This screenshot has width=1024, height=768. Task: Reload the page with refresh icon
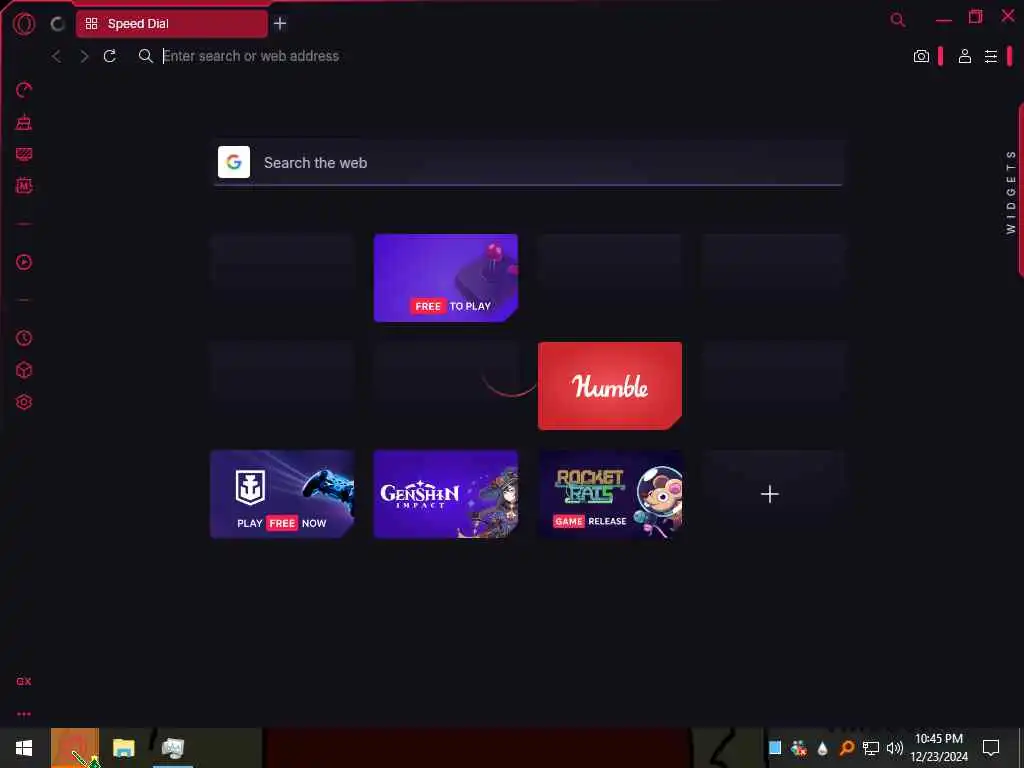110,56
